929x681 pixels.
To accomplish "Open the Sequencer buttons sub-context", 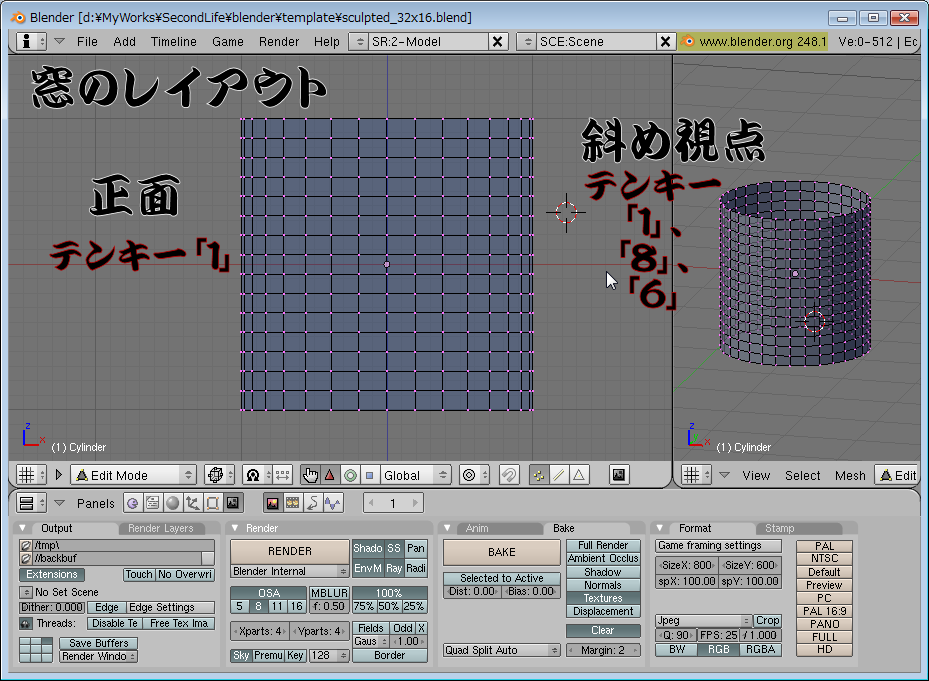I will point(293,503).
